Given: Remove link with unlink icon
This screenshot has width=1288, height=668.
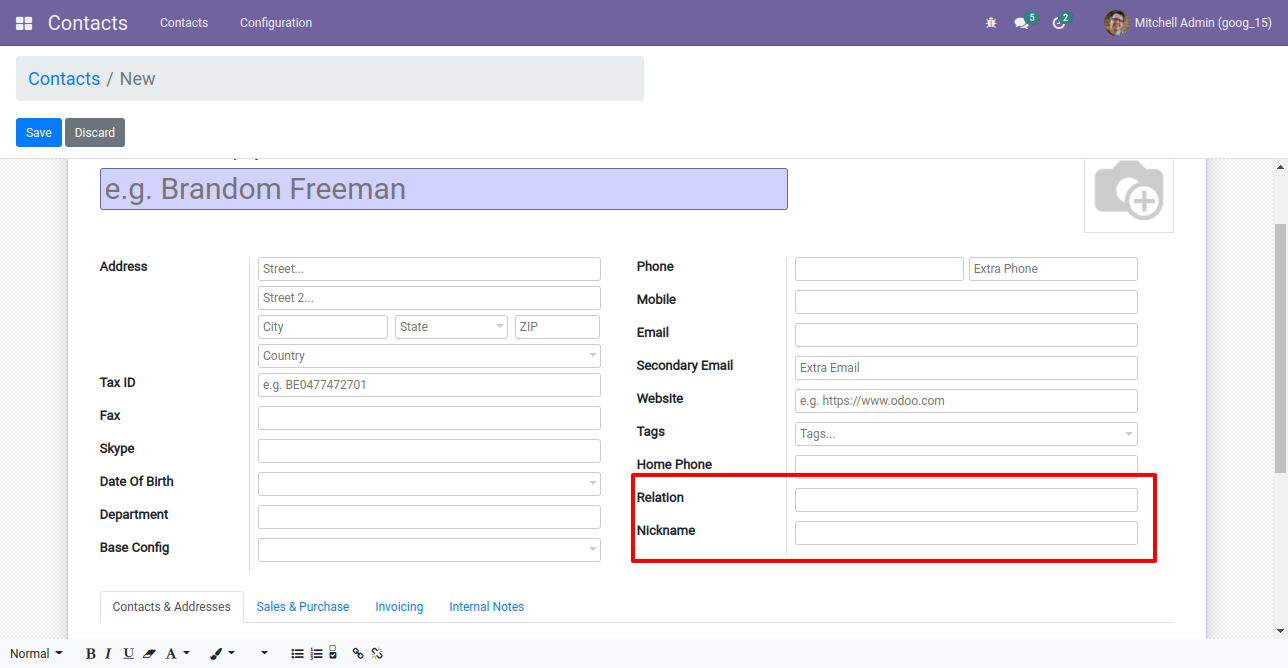Looking at the screenshot, I should point(377,653).
